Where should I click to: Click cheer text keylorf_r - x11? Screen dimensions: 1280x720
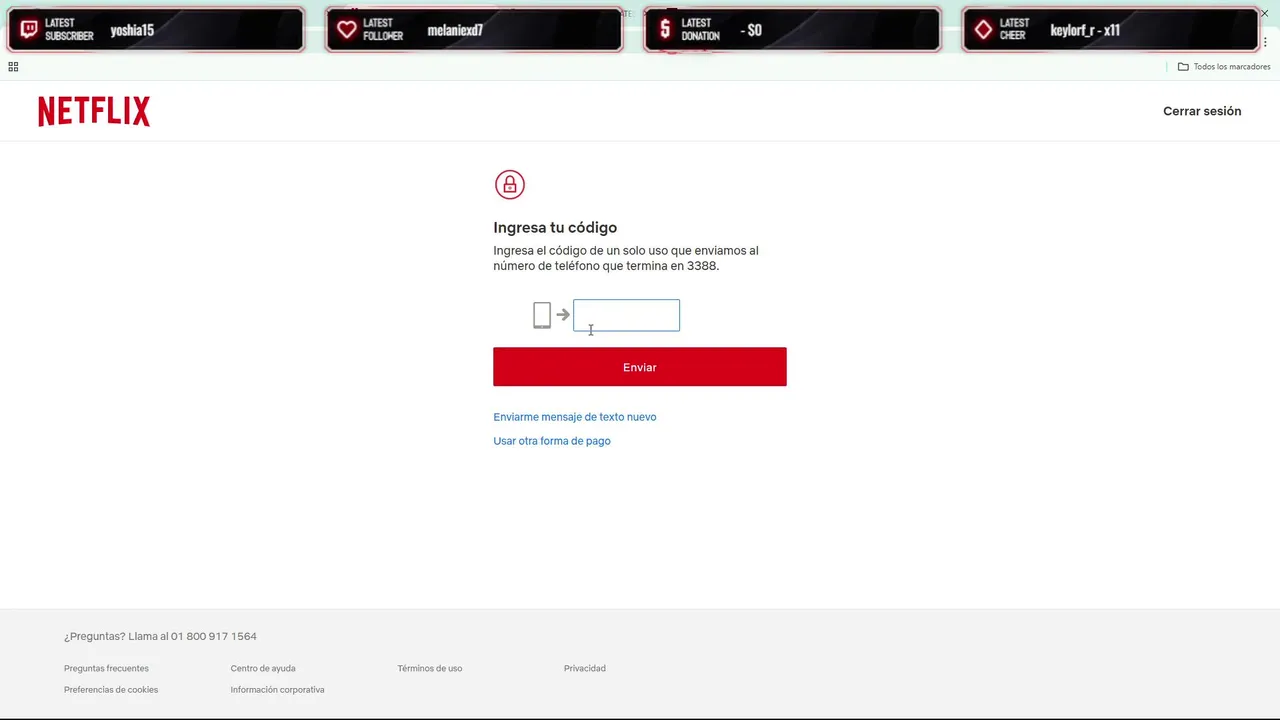pyautogui.click(x=1085, y=30)
